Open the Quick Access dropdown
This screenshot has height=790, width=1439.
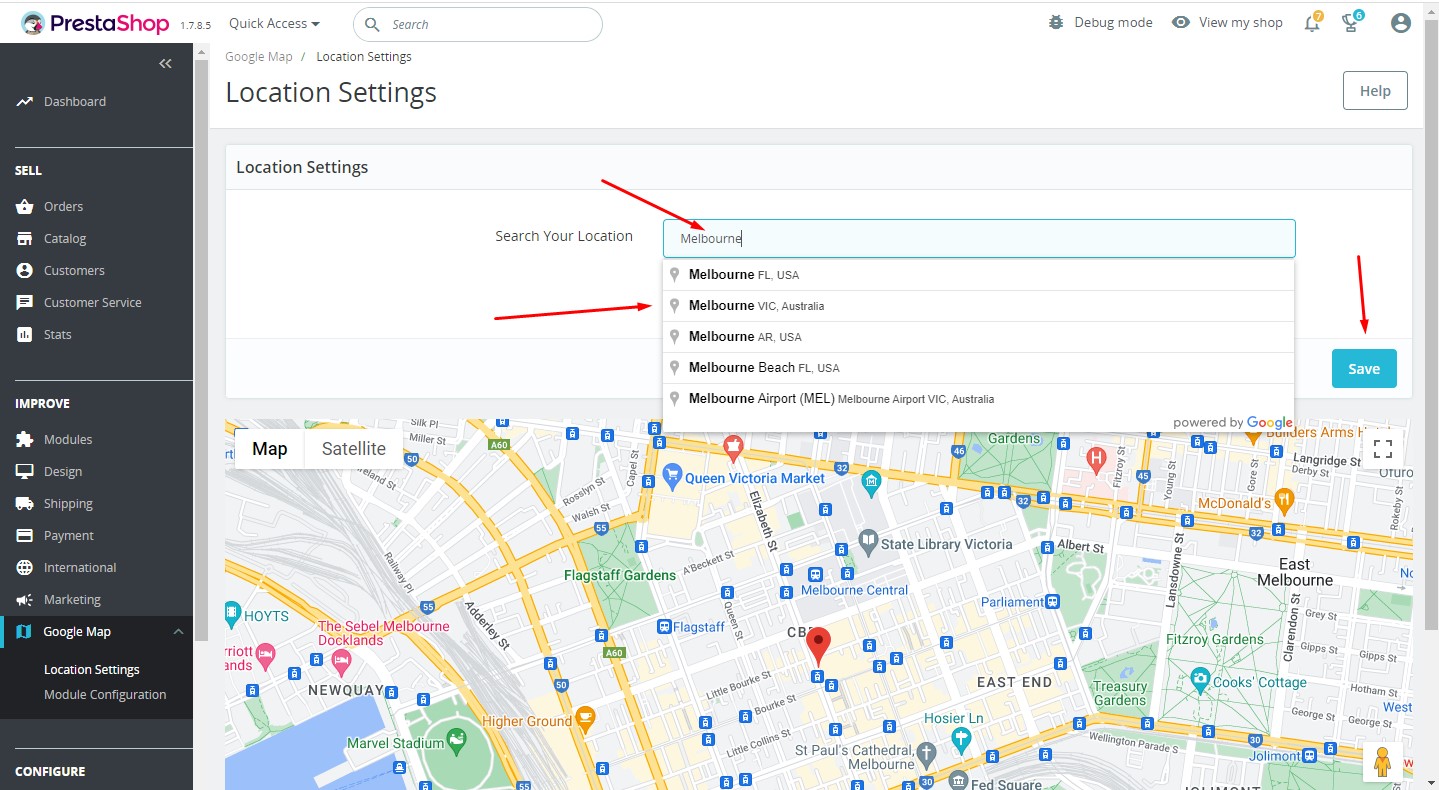[274, 23]
